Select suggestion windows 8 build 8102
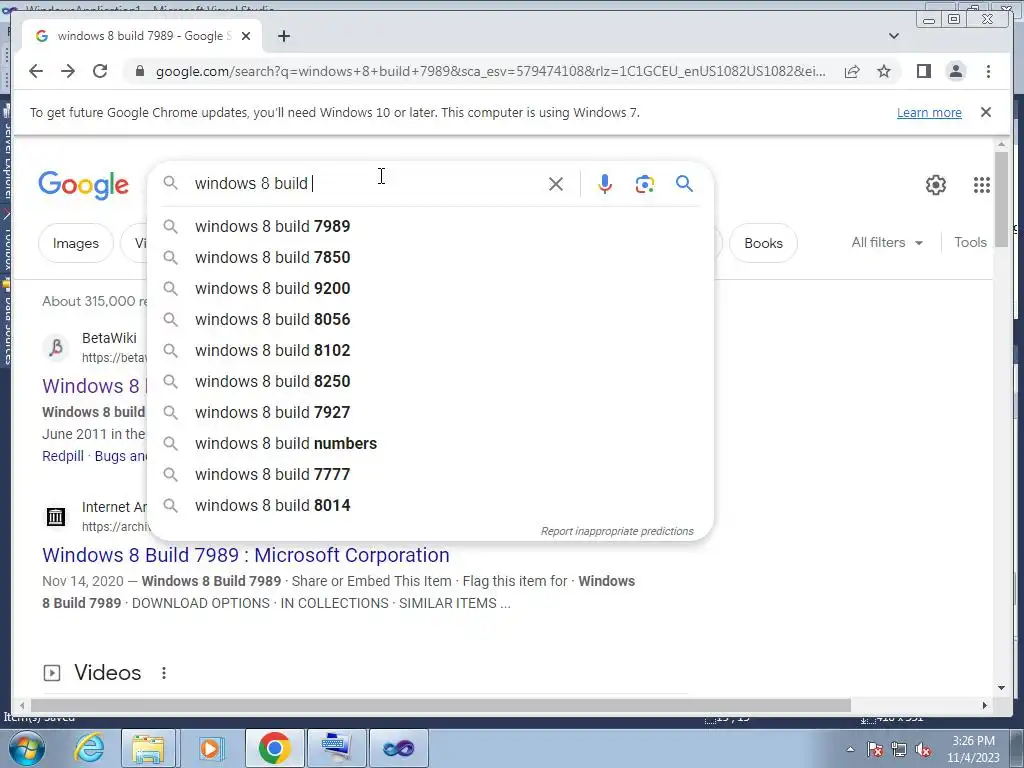Screen dimensions: 1024x768 (x=431, y=350)
